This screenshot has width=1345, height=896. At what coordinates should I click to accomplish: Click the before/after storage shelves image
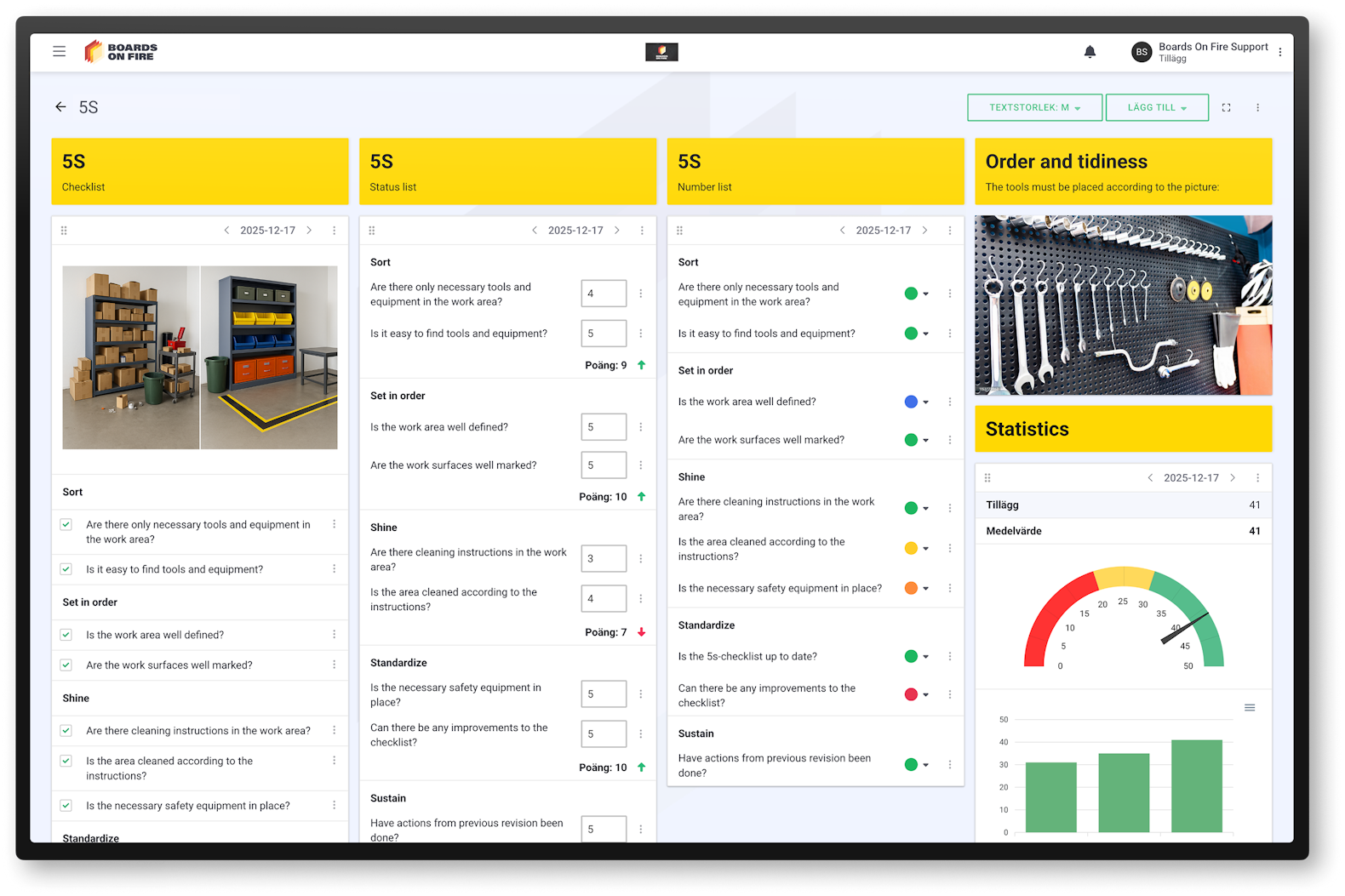(x=200, y=358)
